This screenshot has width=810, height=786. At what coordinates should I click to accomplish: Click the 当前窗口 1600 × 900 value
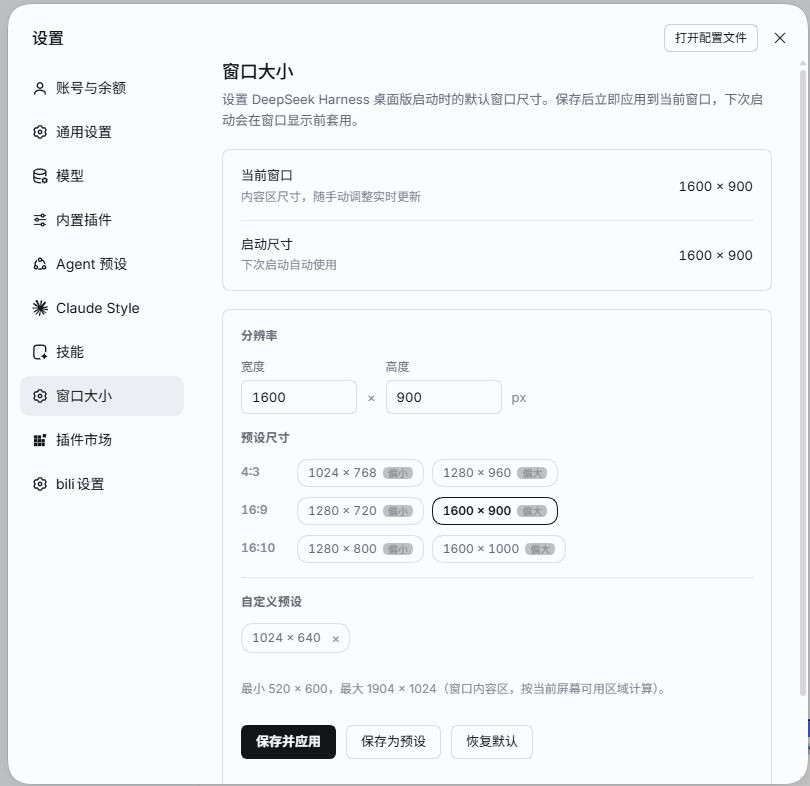pyautogui.click(x=715, y=186)
